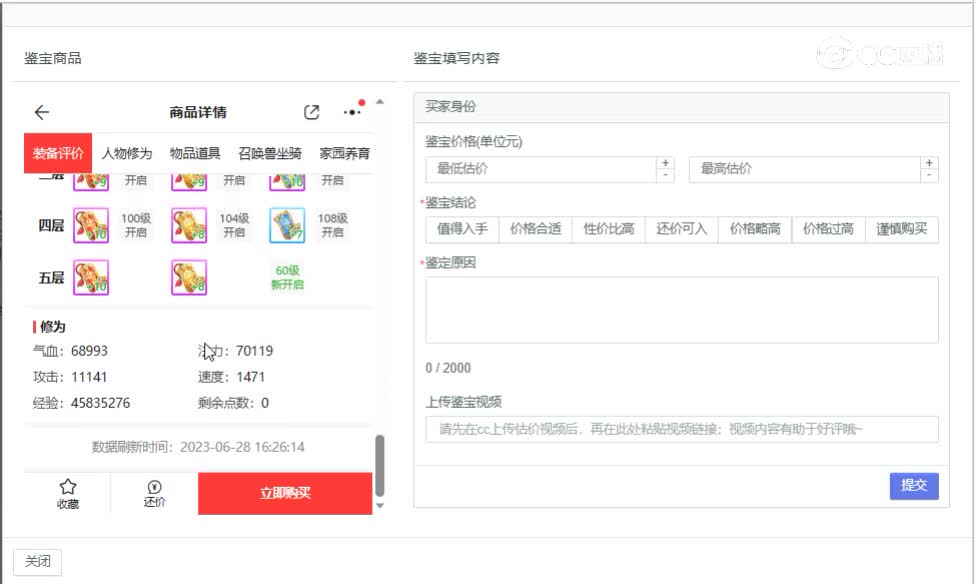Decrement 最高估价 with the minus stepper
Viewport: 976px width, 584px height.
tap(928, 174)
